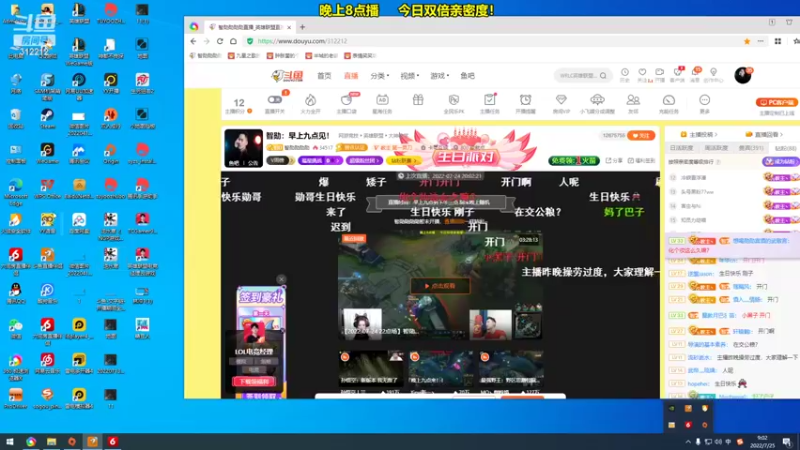
Task: Open the notification center on taskbar
Action: 787,442
